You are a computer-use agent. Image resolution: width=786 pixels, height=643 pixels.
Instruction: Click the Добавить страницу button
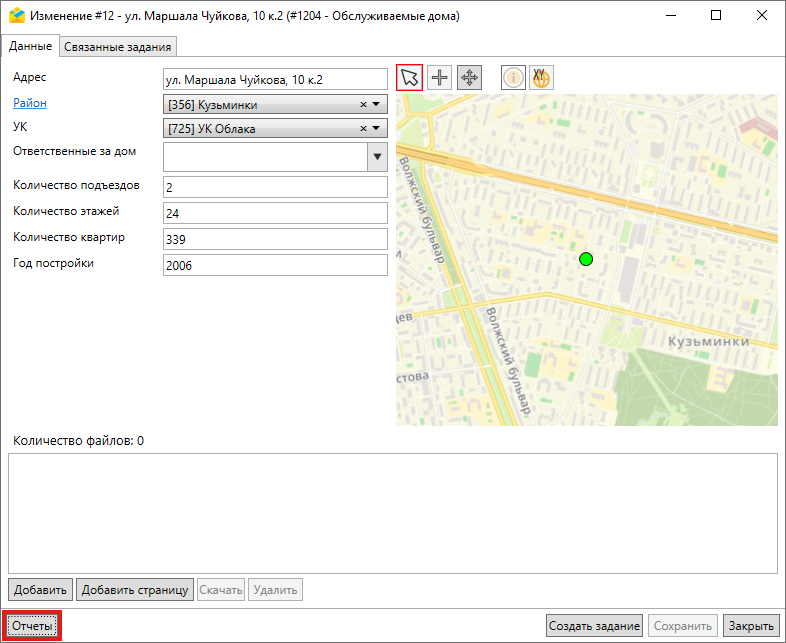[x=134, y=590]
